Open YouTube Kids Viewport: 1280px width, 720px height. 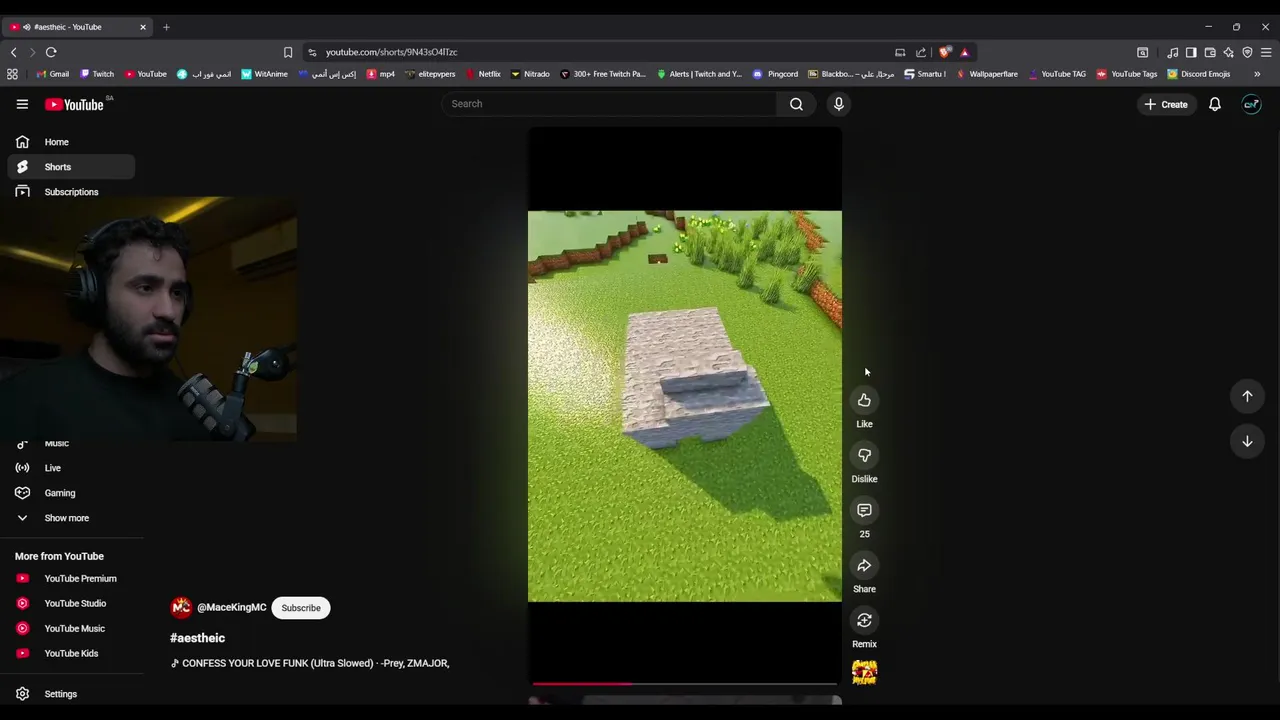pos(71,653)
